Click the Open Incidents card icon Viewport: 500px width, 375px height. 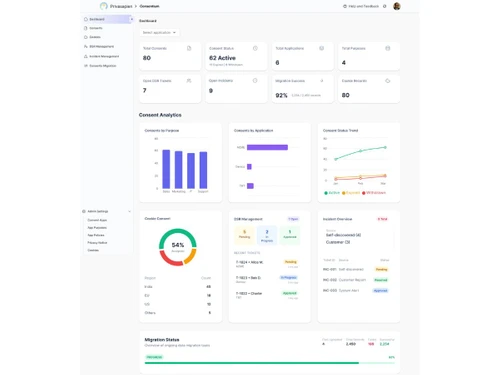255,81
